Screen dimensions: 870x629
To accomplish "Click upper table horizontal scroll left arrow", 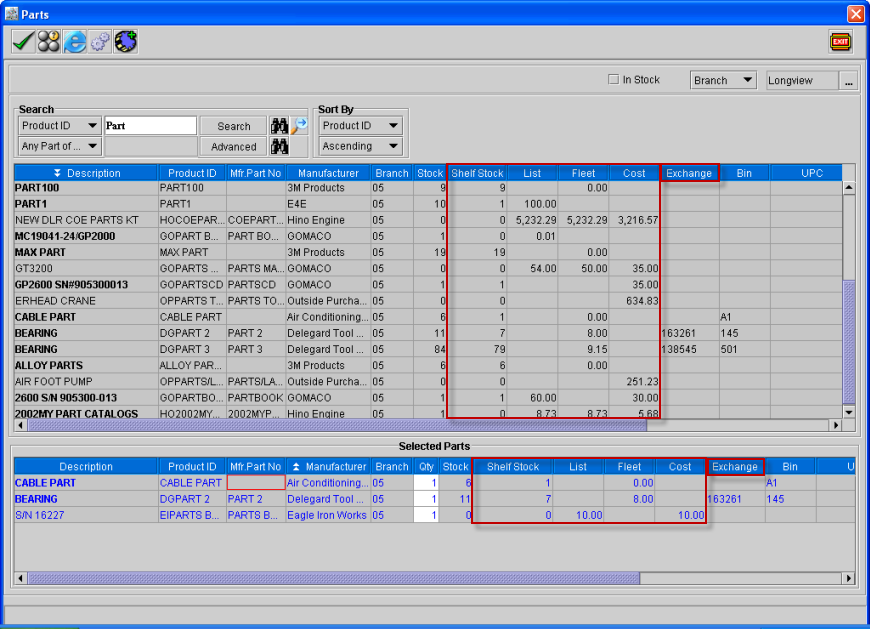I will pos(21,425).
